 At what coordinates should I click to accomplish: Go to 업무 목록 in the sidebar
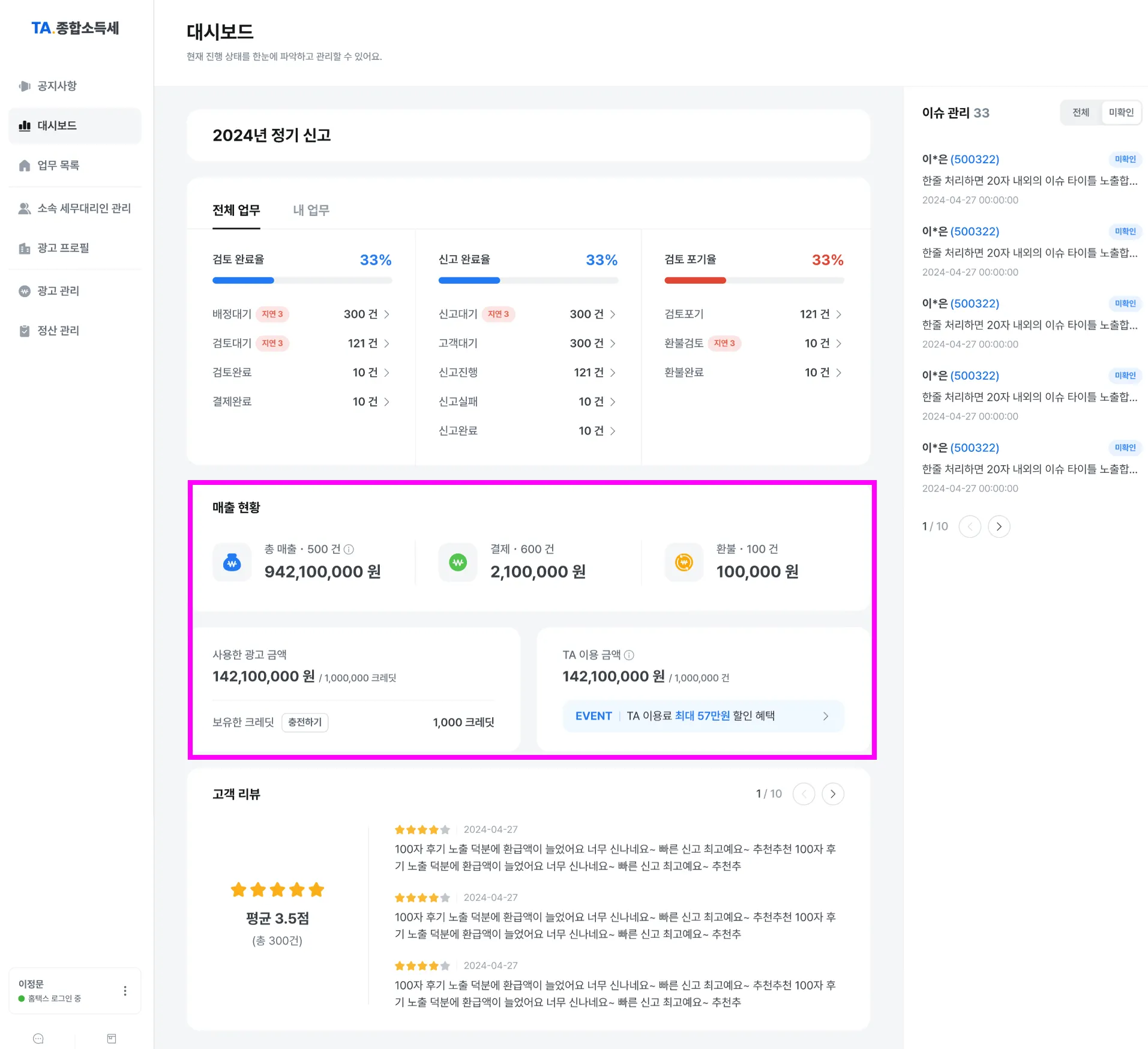[75, 166]
